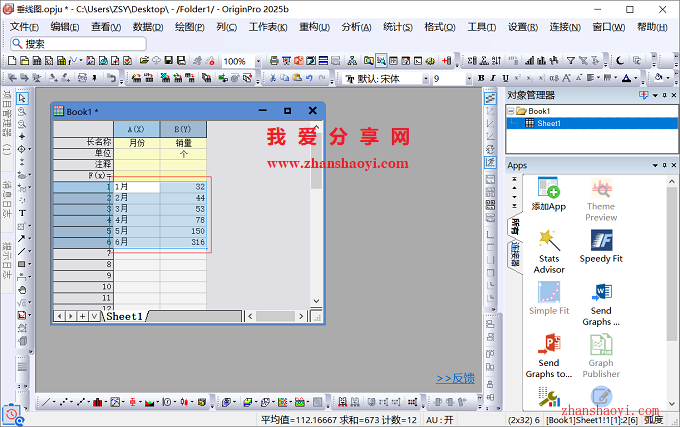Viewport: 680px width, 427px height.
Task: Select the Pan hand tool
Action: pyautogui.click(x=22, y=290)
